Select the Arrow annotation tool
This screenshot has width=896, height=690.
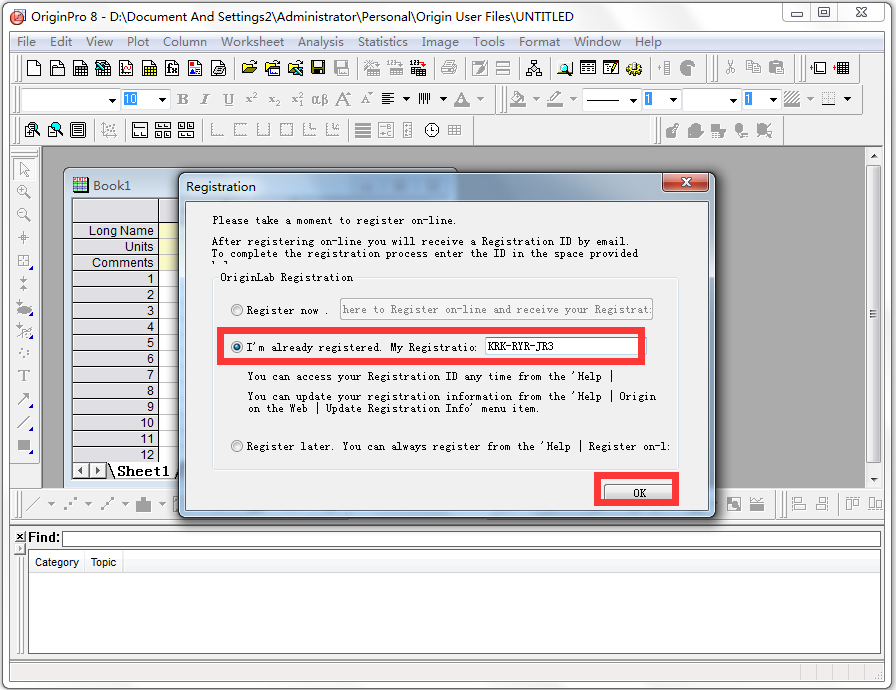point(24,400)
